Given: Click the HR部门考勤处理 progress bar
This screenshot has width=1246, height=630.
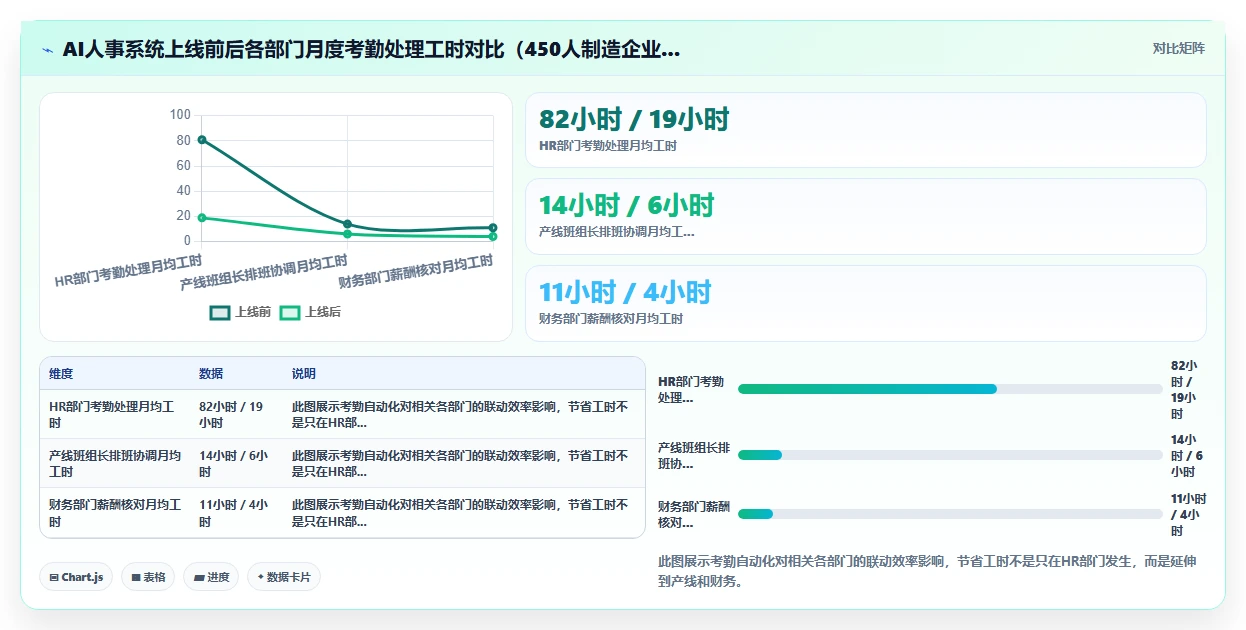Looking at the screenshot, I should click(x=950, y=389).
